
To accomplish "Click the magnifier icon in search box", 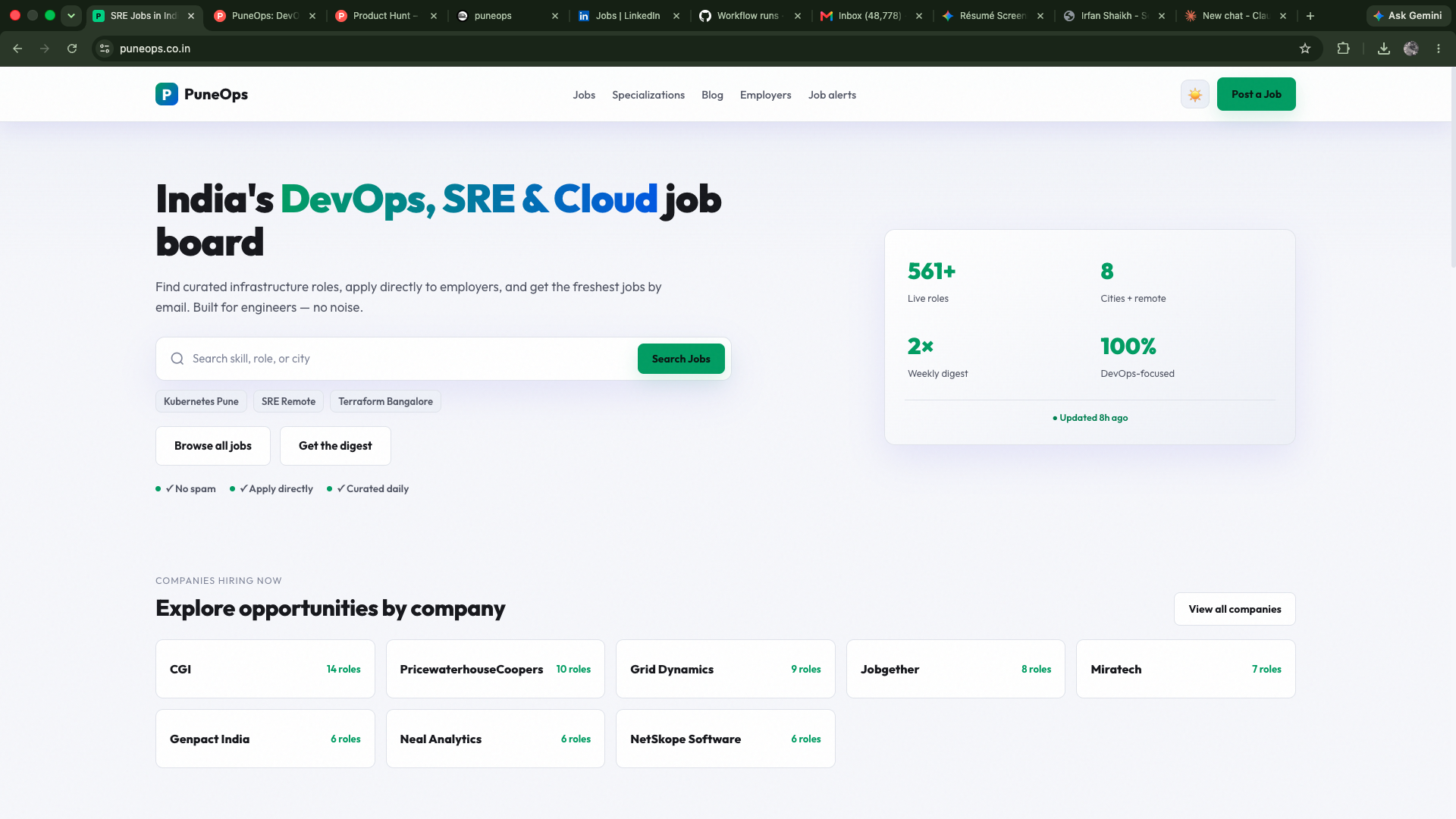I will pos(177,359).
